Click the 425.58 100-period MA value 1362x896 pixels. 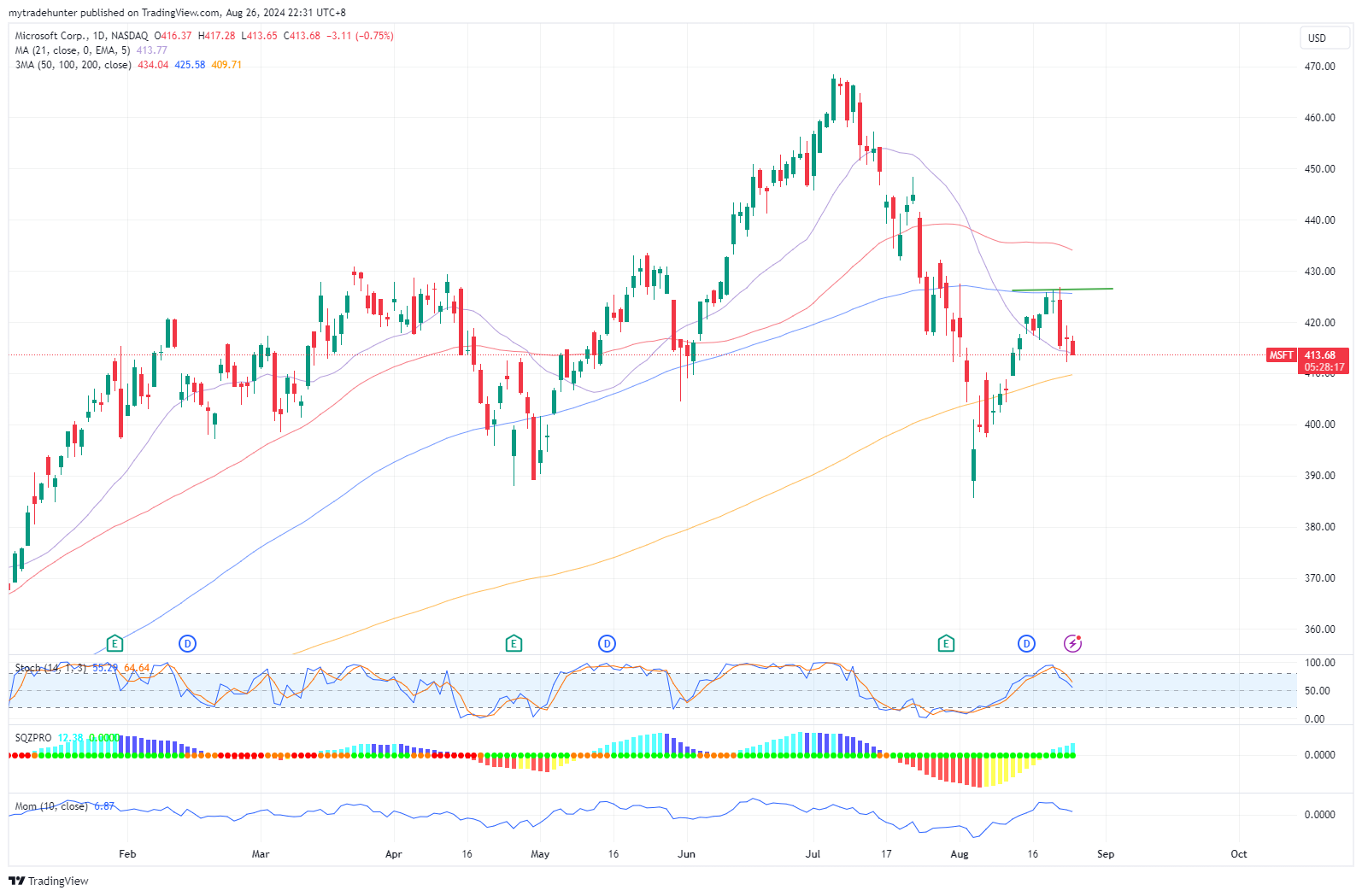click(190, 65)
